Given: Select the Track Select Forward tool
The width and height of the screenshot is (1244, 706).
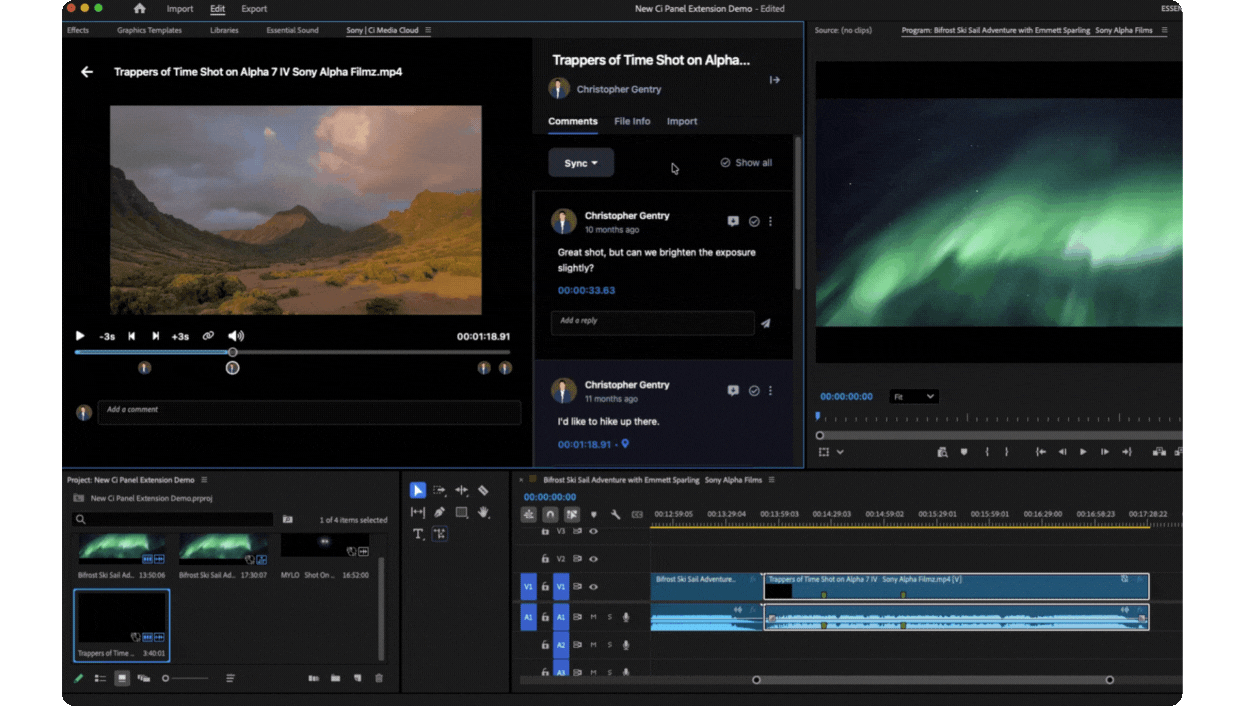Looking at the screenshot, I should (x=439, y=490).
